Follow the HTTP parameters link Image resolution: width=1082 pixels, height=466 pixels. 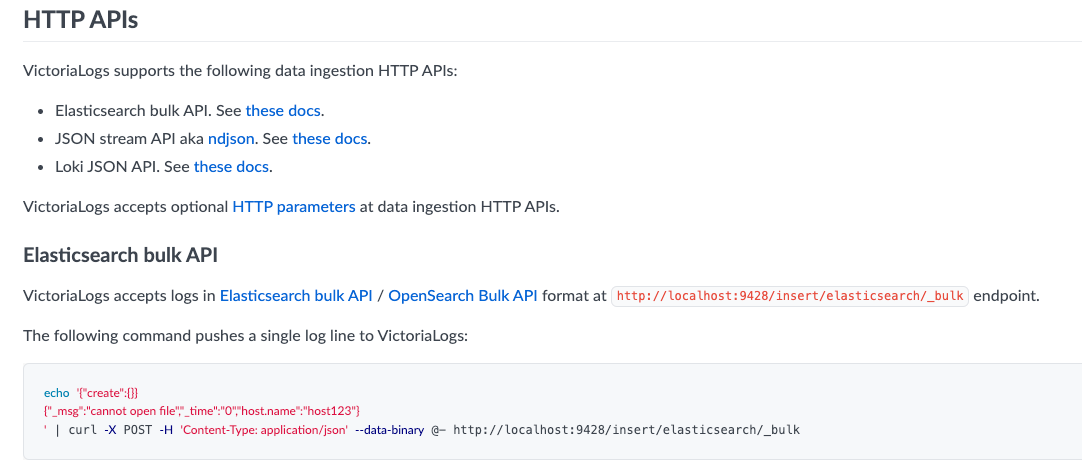click(294, 206)
